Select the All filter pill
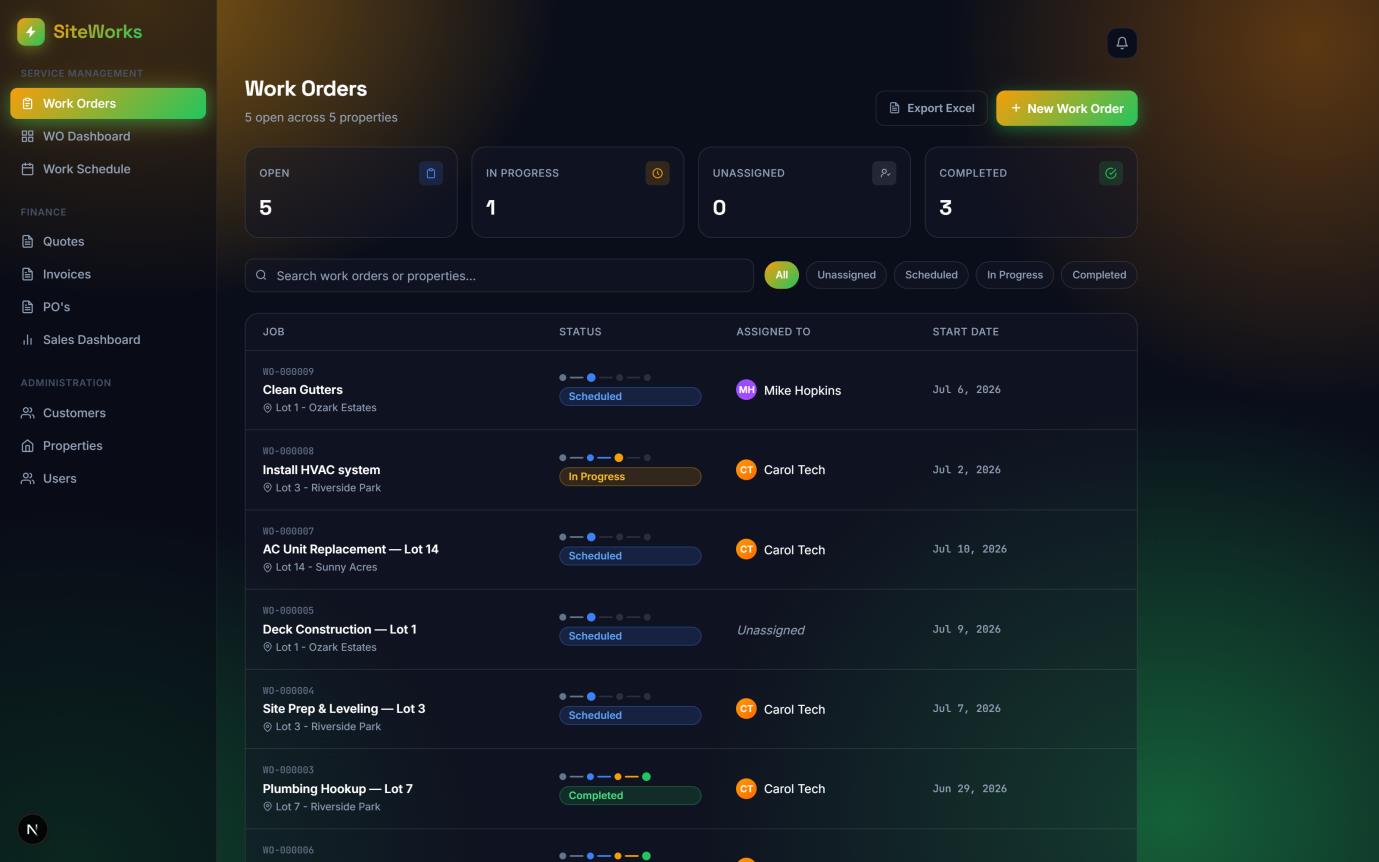The image size is (1379, 862). coord(782,275)
